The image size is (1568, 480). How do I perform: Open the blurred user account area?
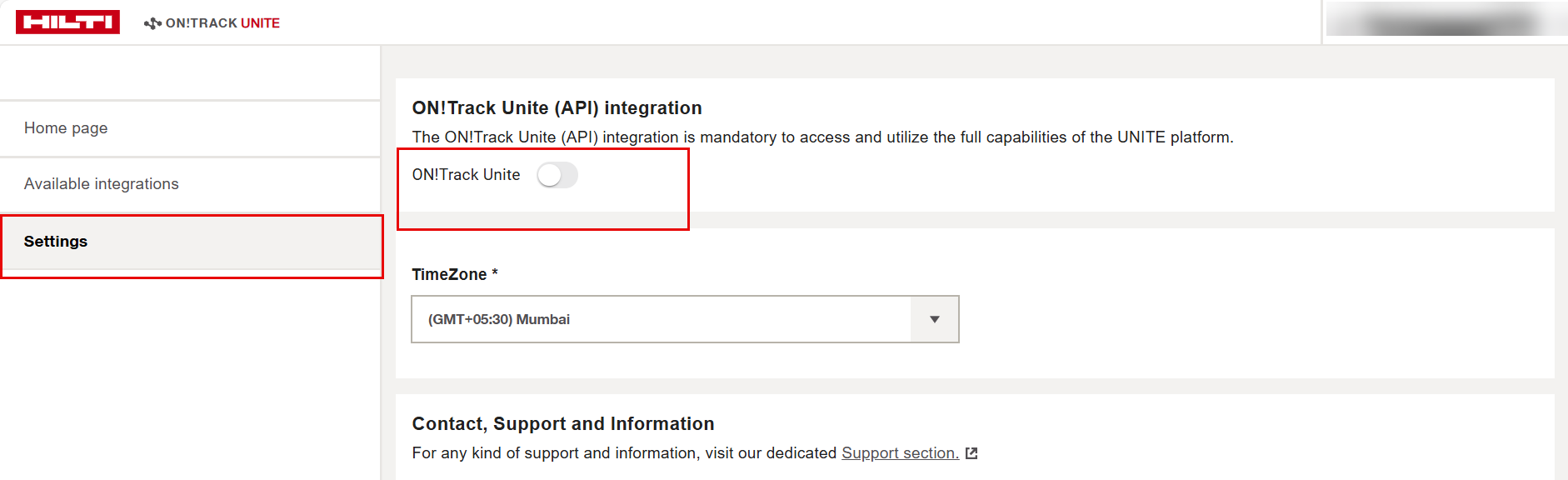1446,22
